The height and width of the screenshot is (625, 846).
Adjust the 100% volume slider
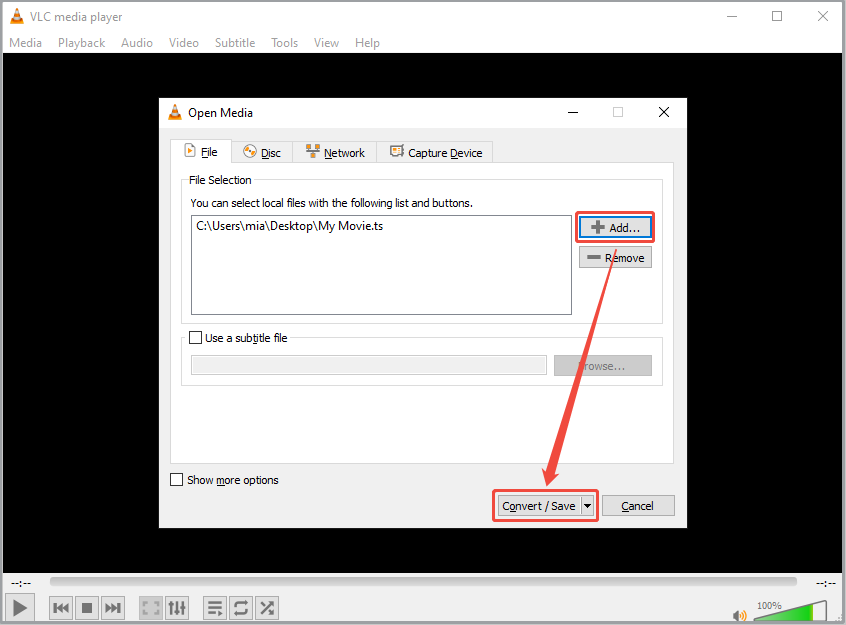click(790, 611)
